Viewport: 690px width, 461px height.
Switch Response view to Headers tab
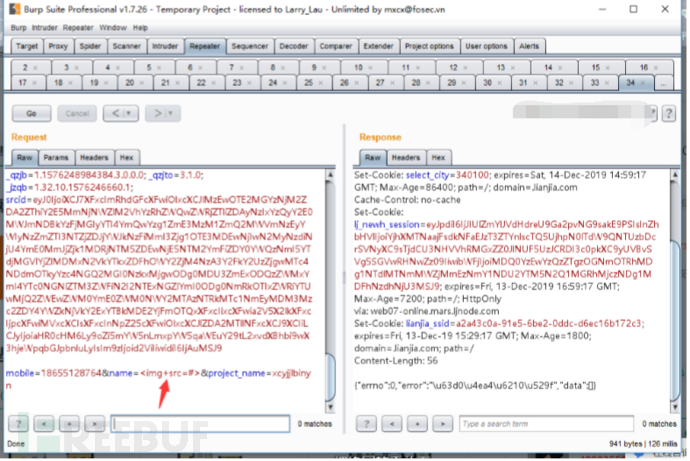point(406,157)
